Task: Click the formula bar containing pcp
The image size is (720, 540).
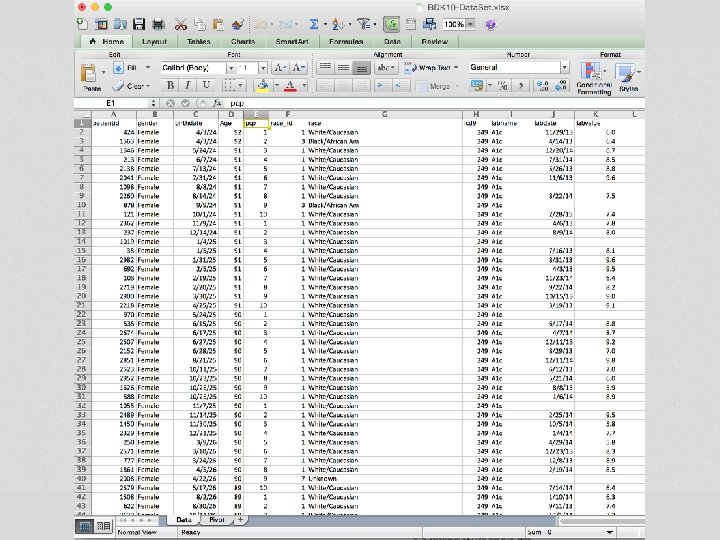Action: [435, 103]
